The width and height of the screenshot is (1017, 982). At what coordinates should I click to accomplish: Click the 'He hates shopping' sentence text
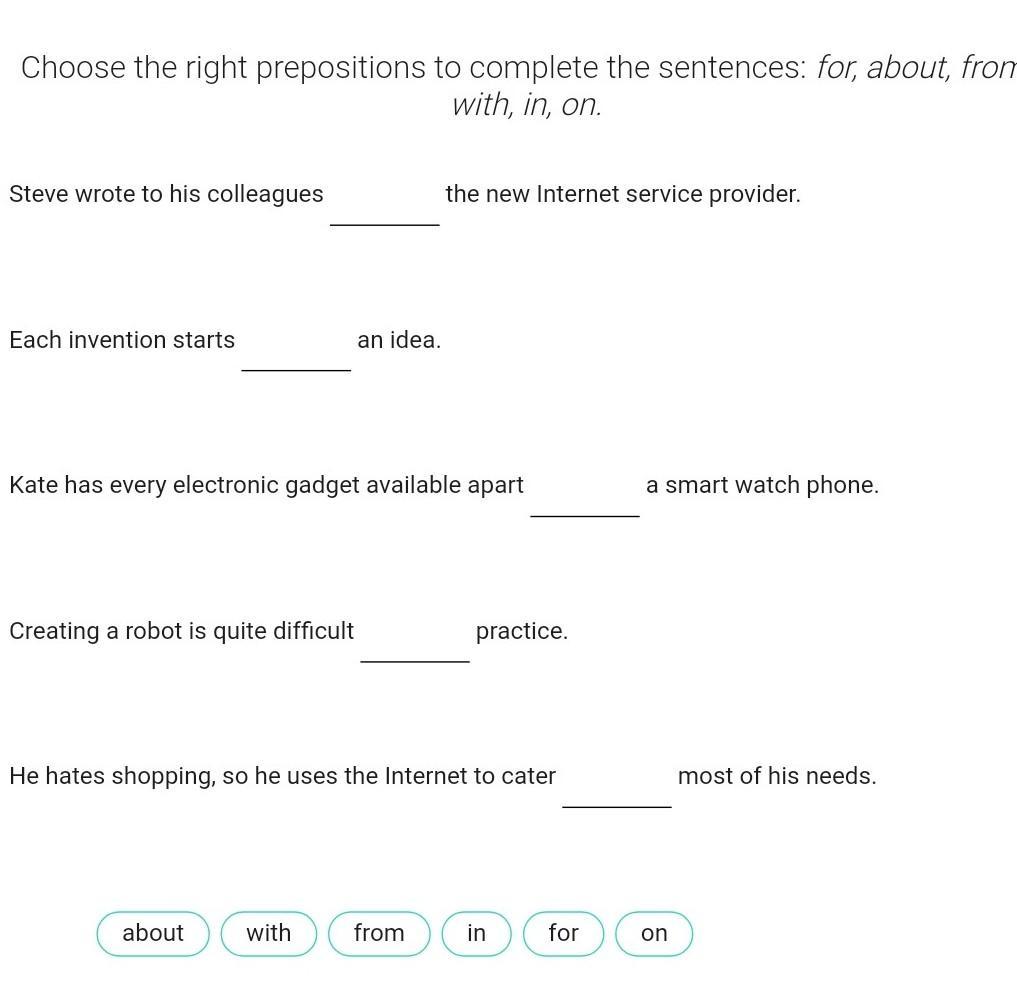(x=282, y=776)
